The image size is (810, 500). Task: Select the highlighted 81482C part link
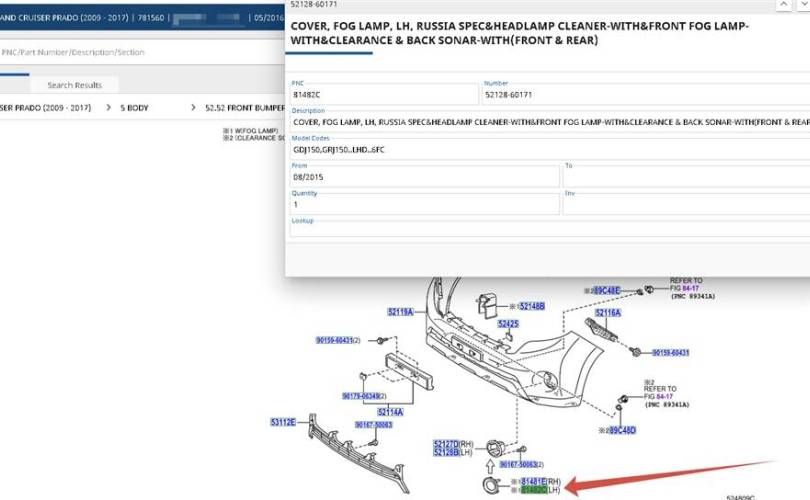533,491
